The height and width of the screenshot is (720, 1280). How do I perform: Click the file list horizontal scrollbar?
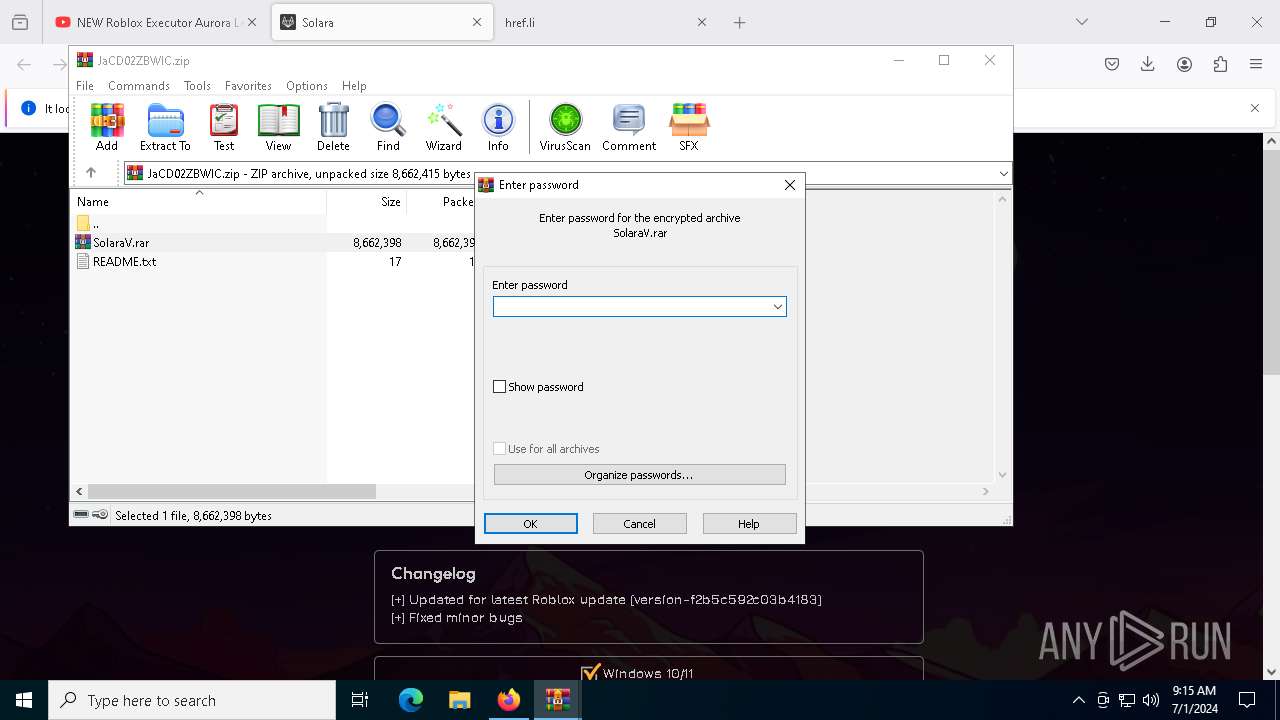point(232,492)
